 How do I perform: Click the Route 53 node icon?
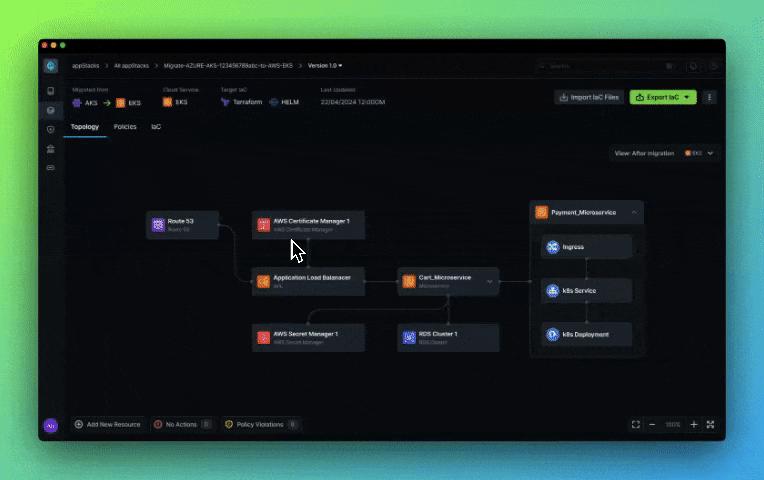click(x=158, y=225)
